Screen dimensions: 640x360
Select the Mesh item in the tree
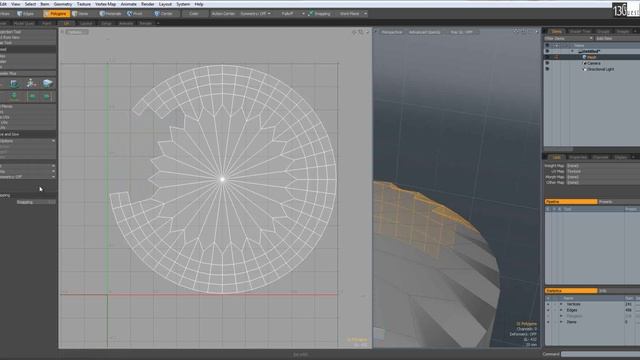point(591,58)
